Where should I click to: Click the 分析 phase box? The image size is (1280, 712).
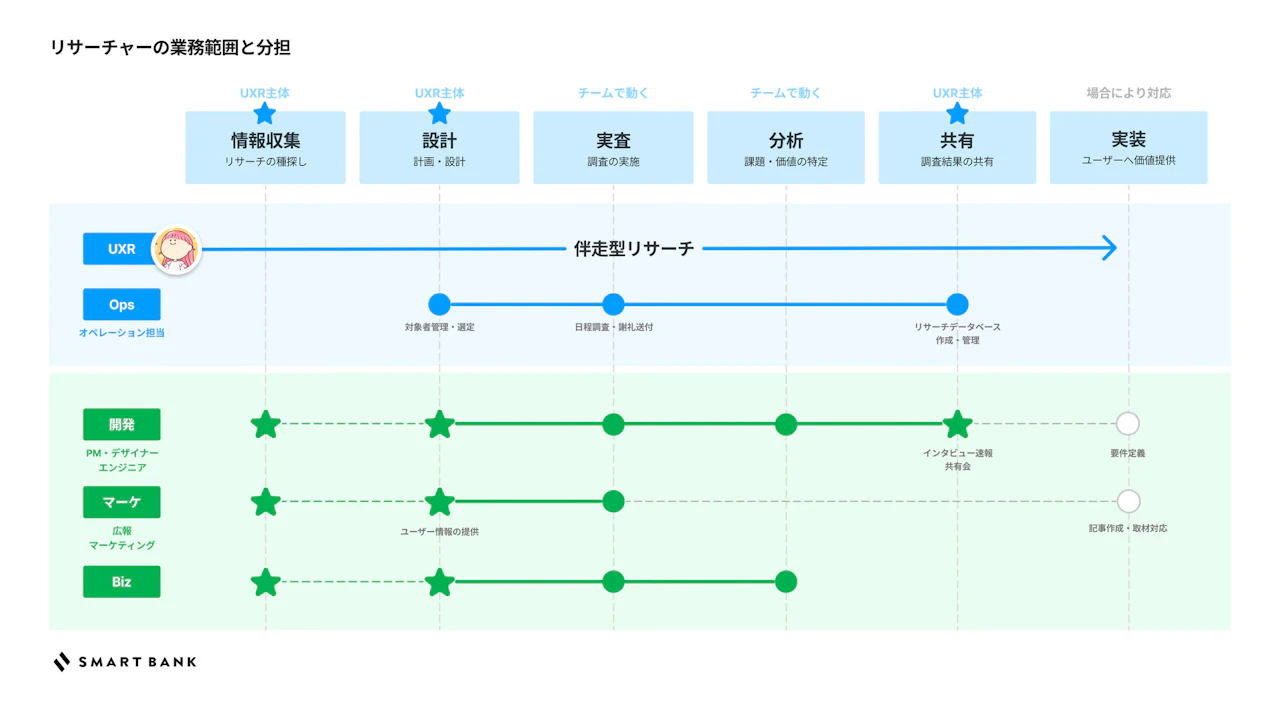[786, 148]
